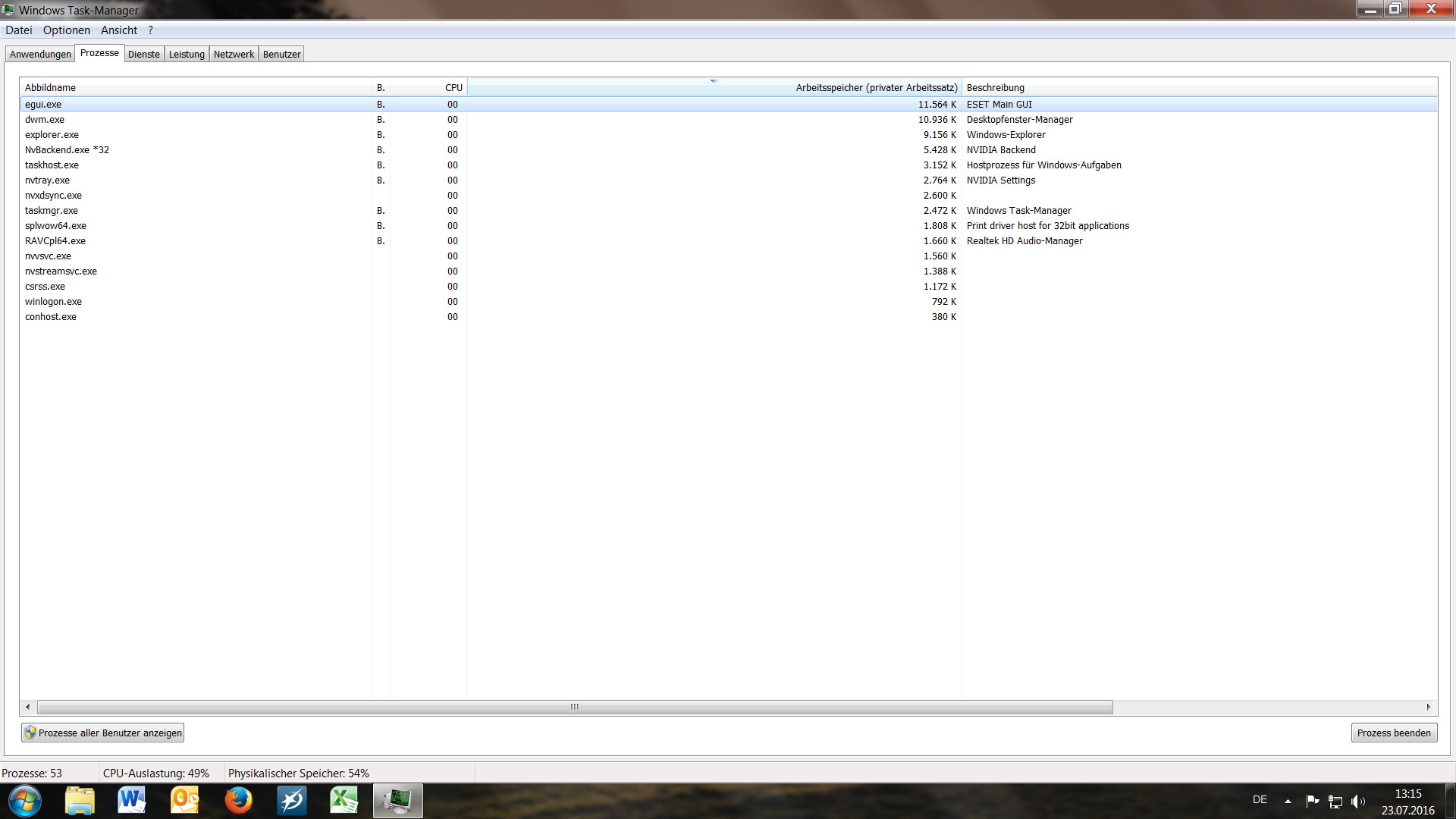Select the explorer.exe process row
This screenshot has width=1456, height=819.
52,135
